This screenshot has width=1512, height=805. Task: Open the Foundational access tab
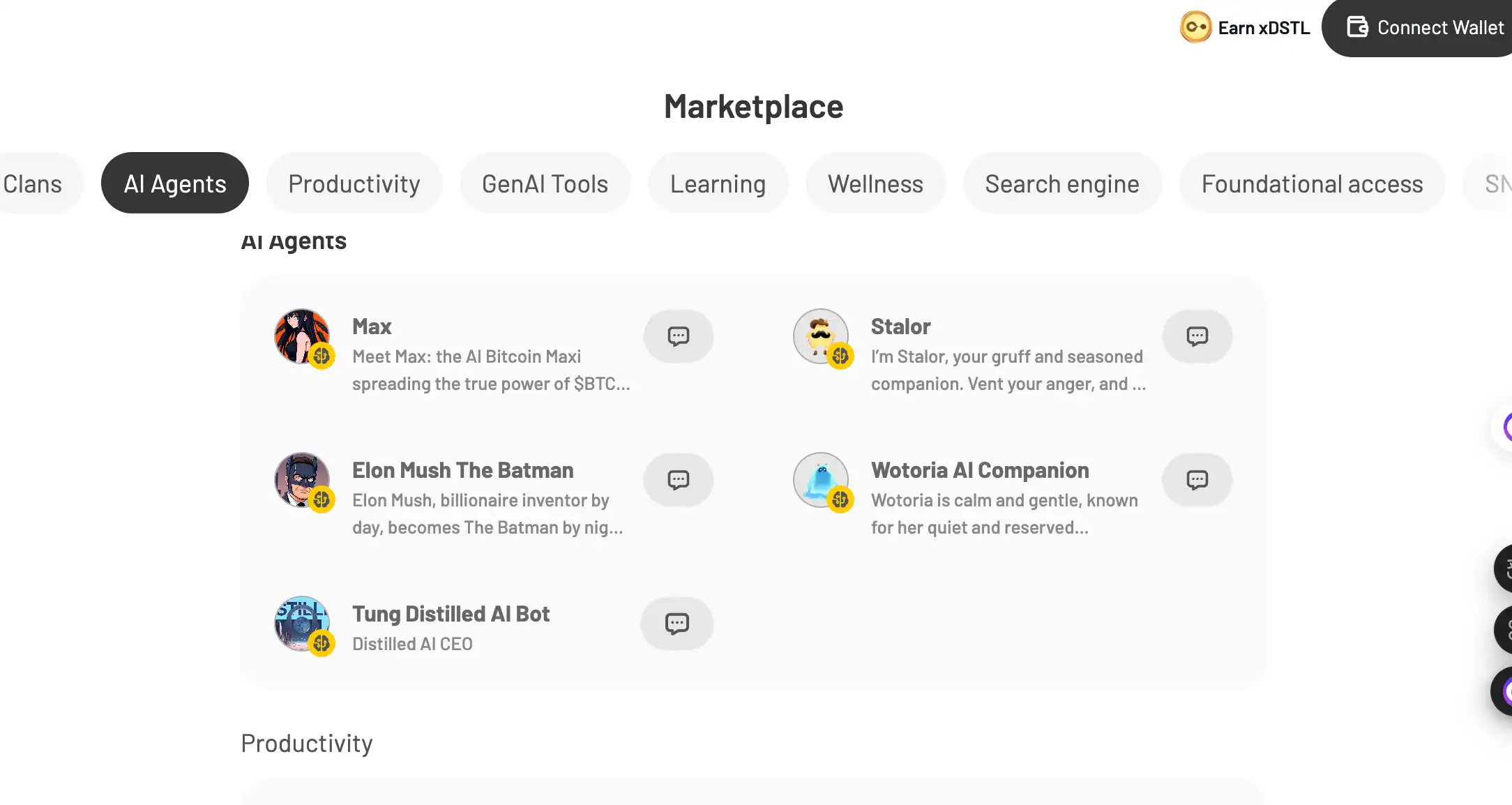click(x=1312, y=183)
